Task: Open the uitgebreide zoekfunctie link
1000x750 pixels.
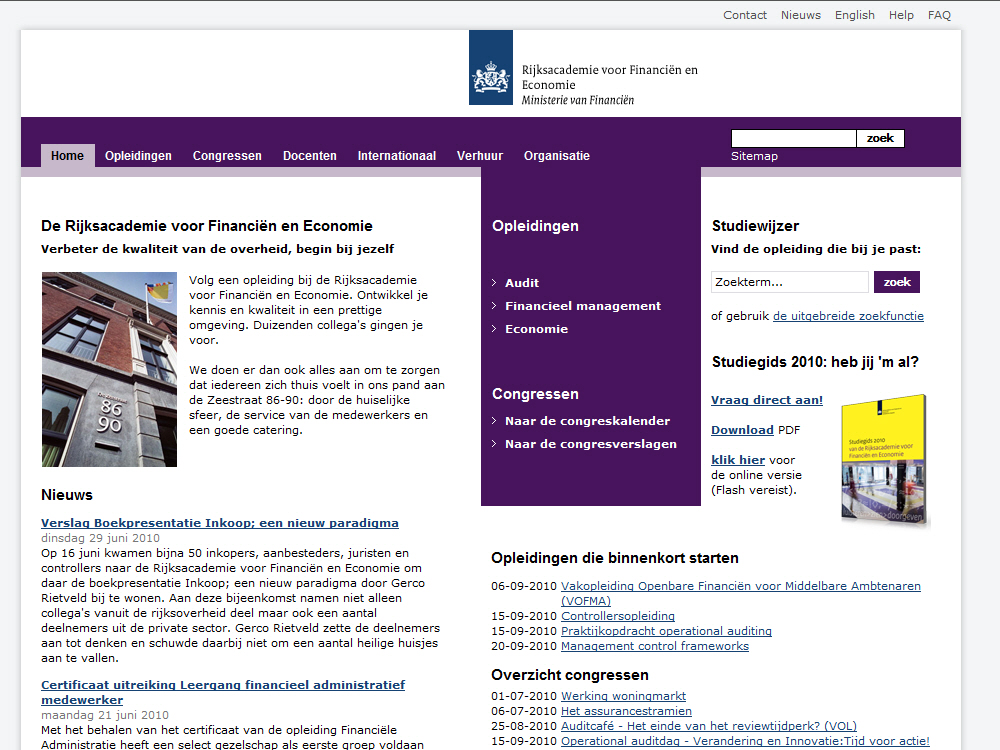Action: pos(848,316)
